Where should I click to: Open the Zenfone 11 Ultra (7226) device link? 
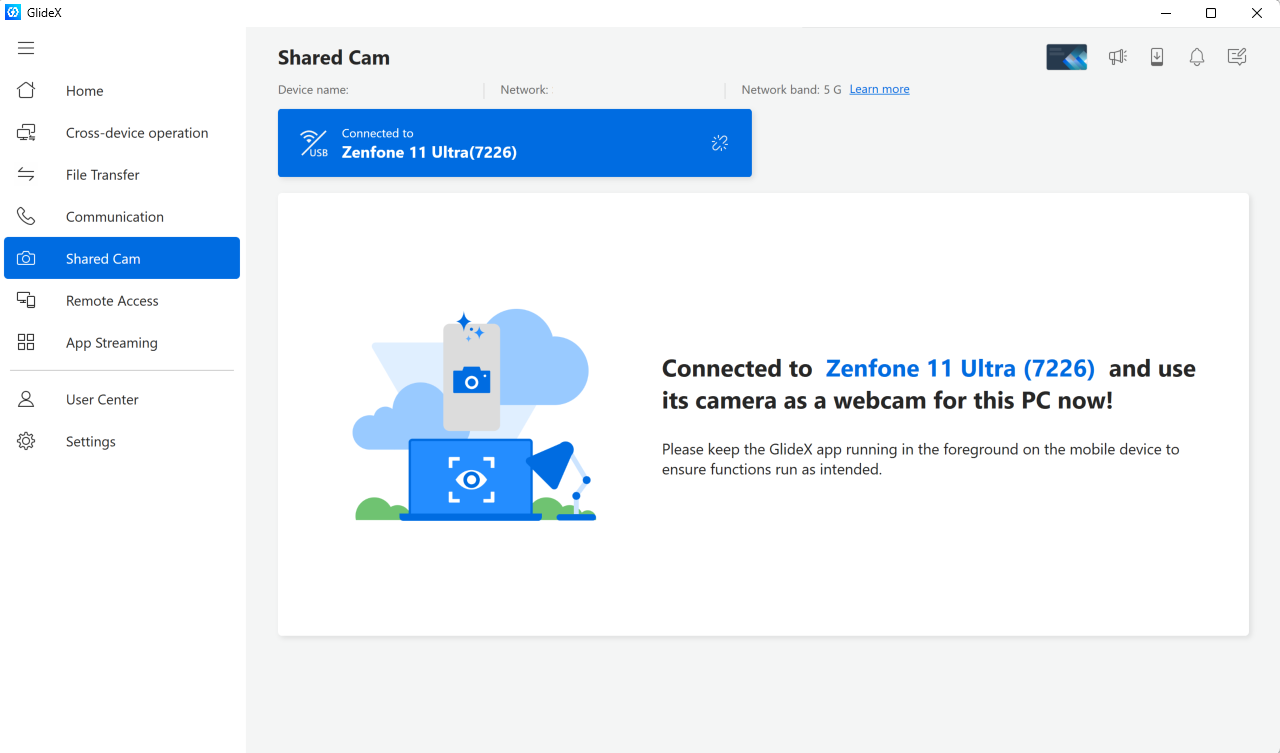pyautogui.click(x=959, y=368)
